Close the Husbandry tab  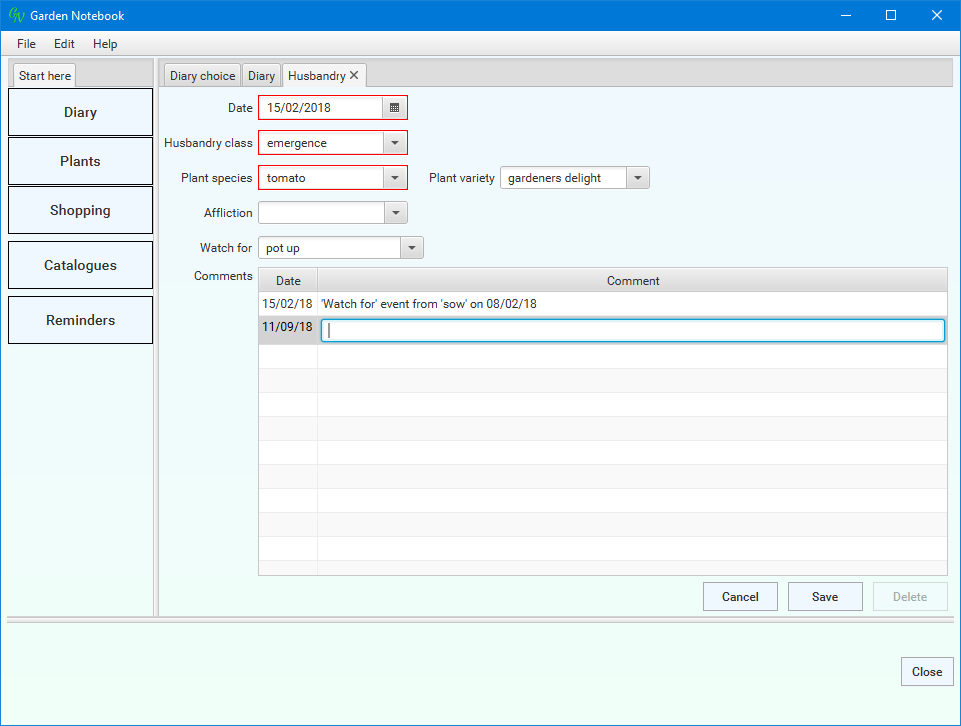coord(354,75)
